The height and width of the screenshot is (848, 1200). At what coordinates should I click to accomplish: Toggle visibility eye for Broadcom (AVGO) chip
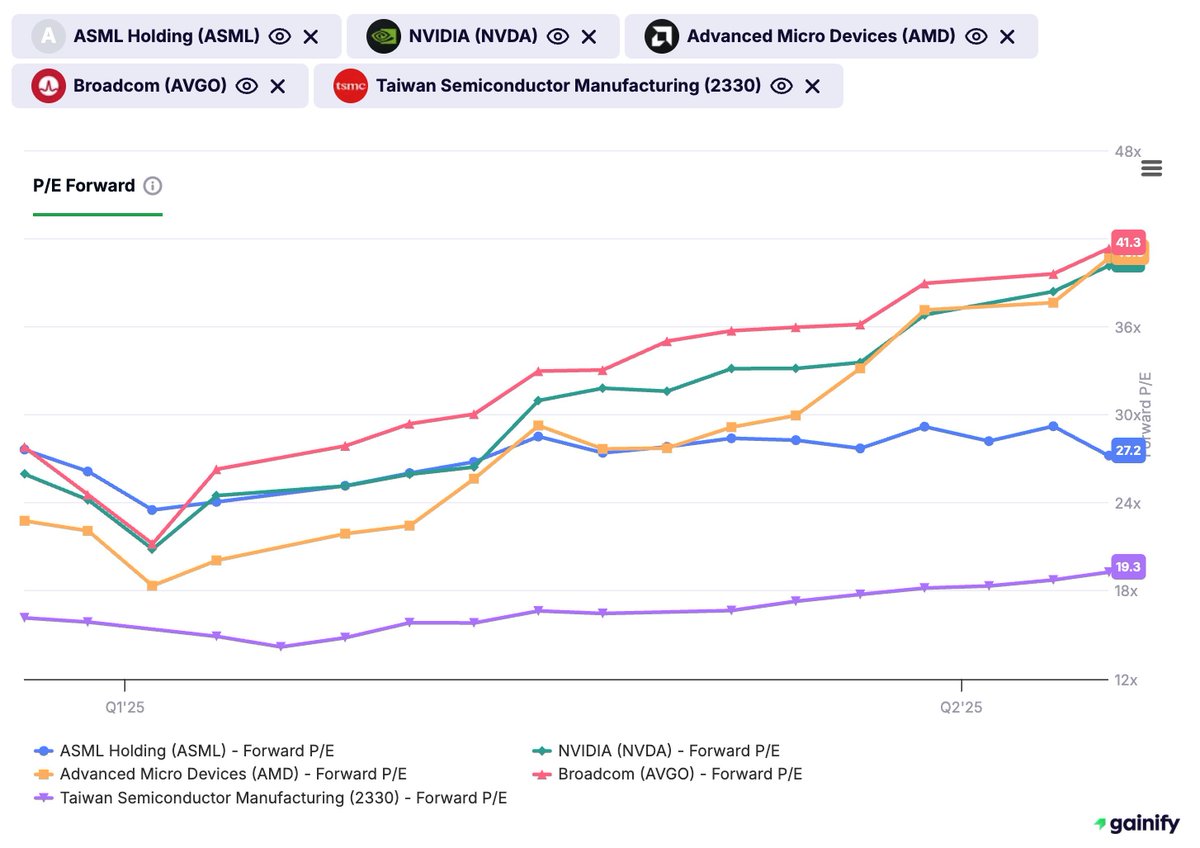click(x=247, y=86)
